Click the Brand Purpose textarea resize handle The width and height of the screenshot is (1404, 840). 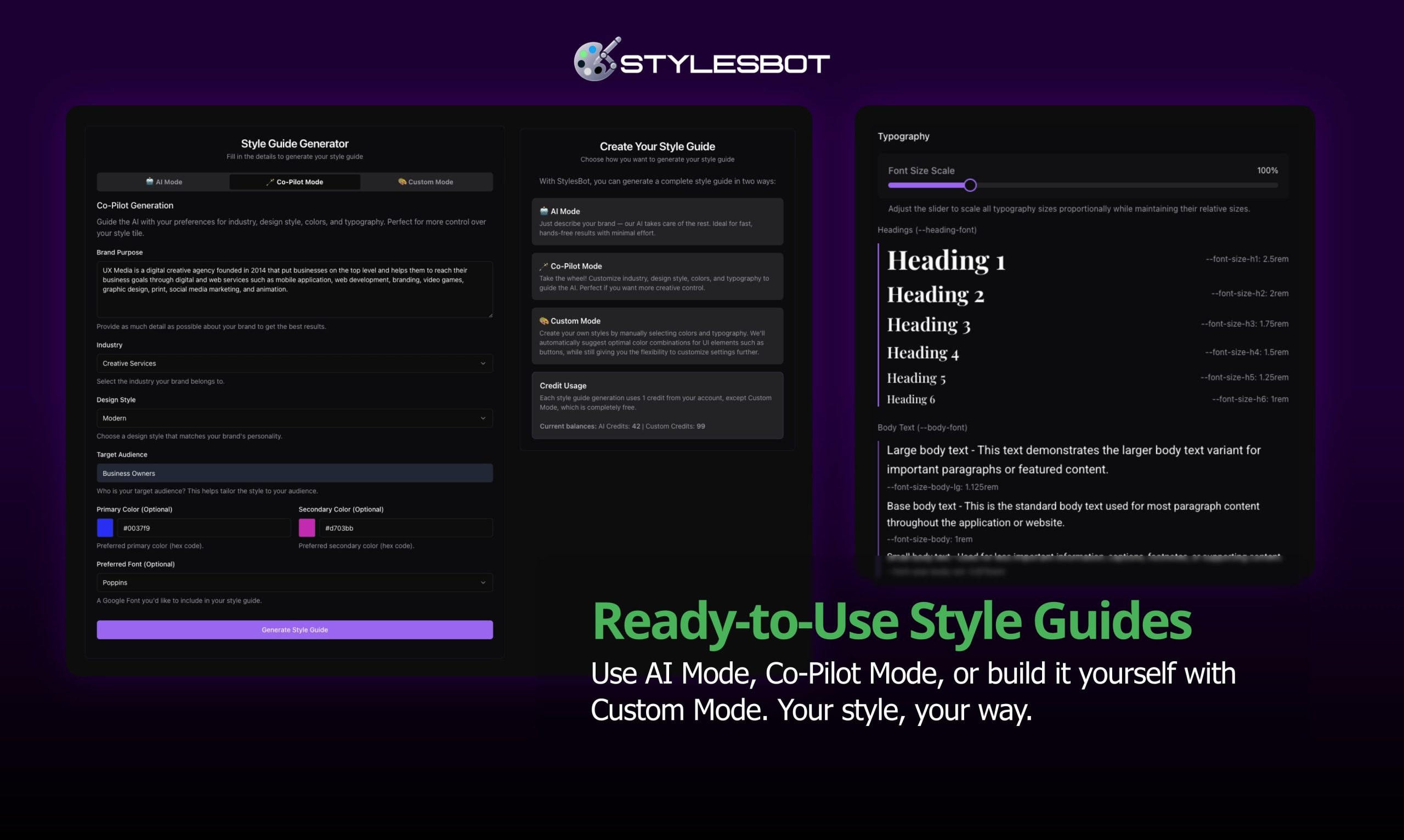pyautogui.click(x=490, y=315)
